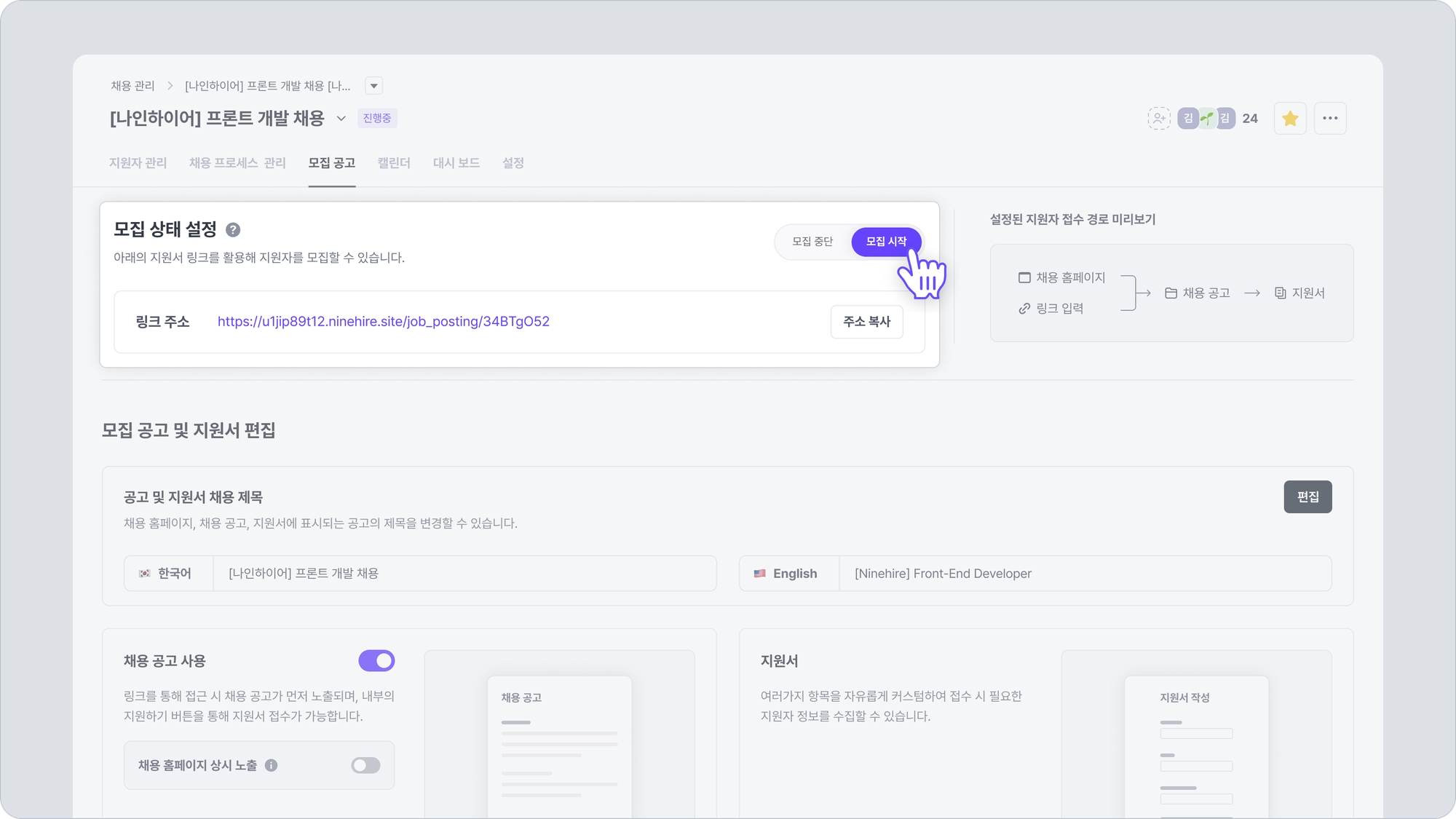Click the 지원서 section title
The image size is (1456, 819).
coord(779,661)
